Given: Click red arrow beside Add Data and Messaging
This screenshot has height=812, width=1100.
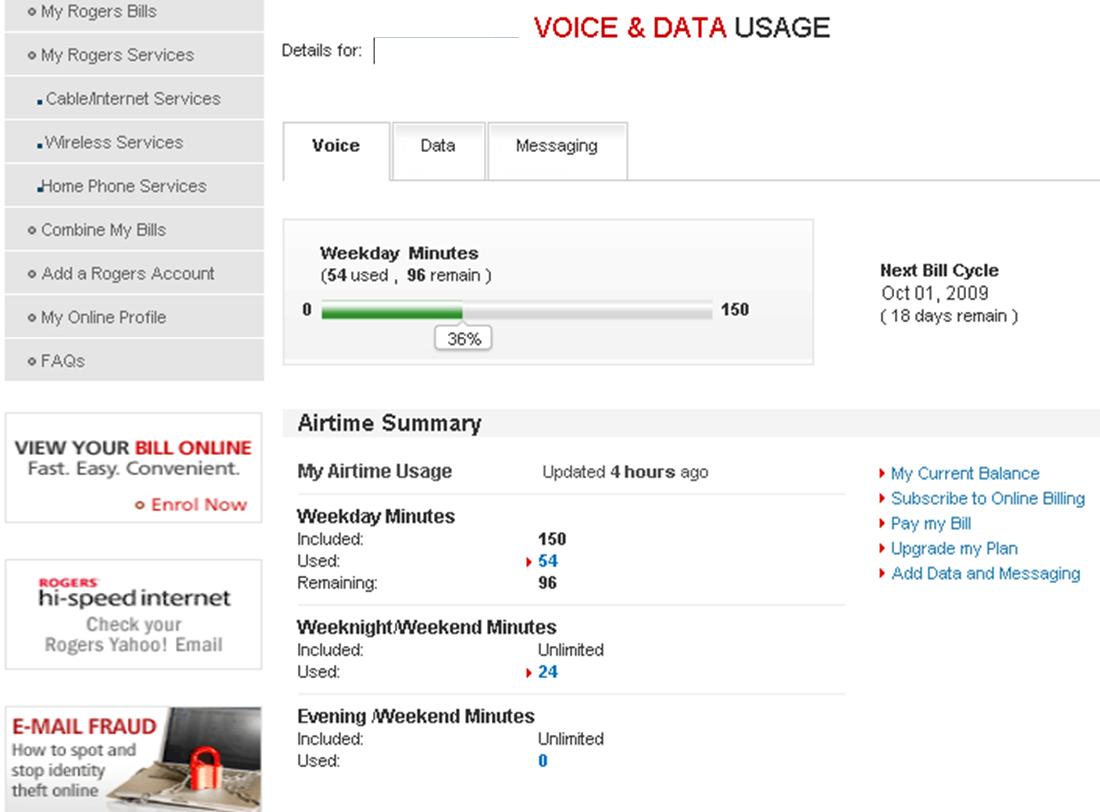Looking at the screenshot, I should (x=882, y=573).
